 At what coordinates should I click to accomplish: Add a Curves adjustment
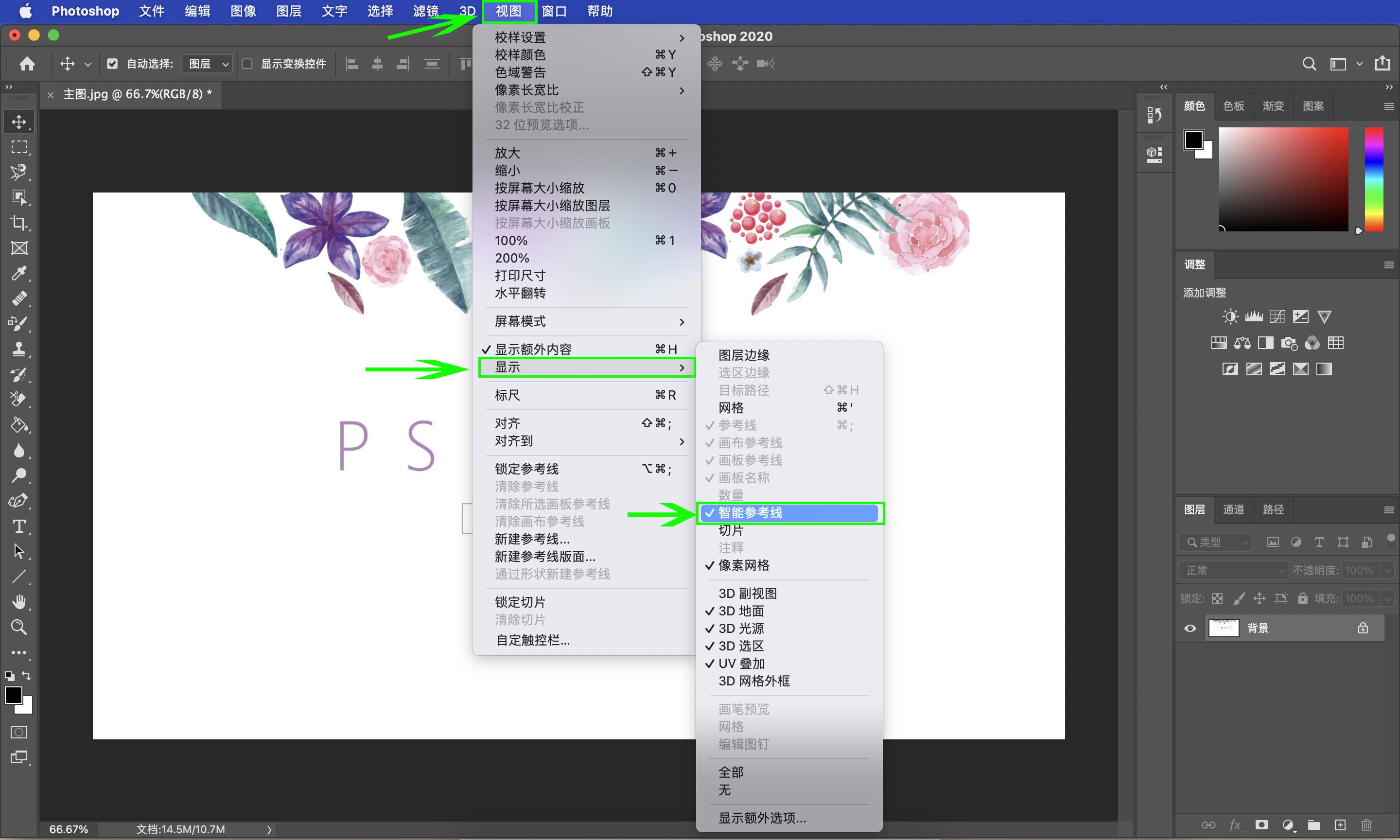click(x=1277, y=316)
